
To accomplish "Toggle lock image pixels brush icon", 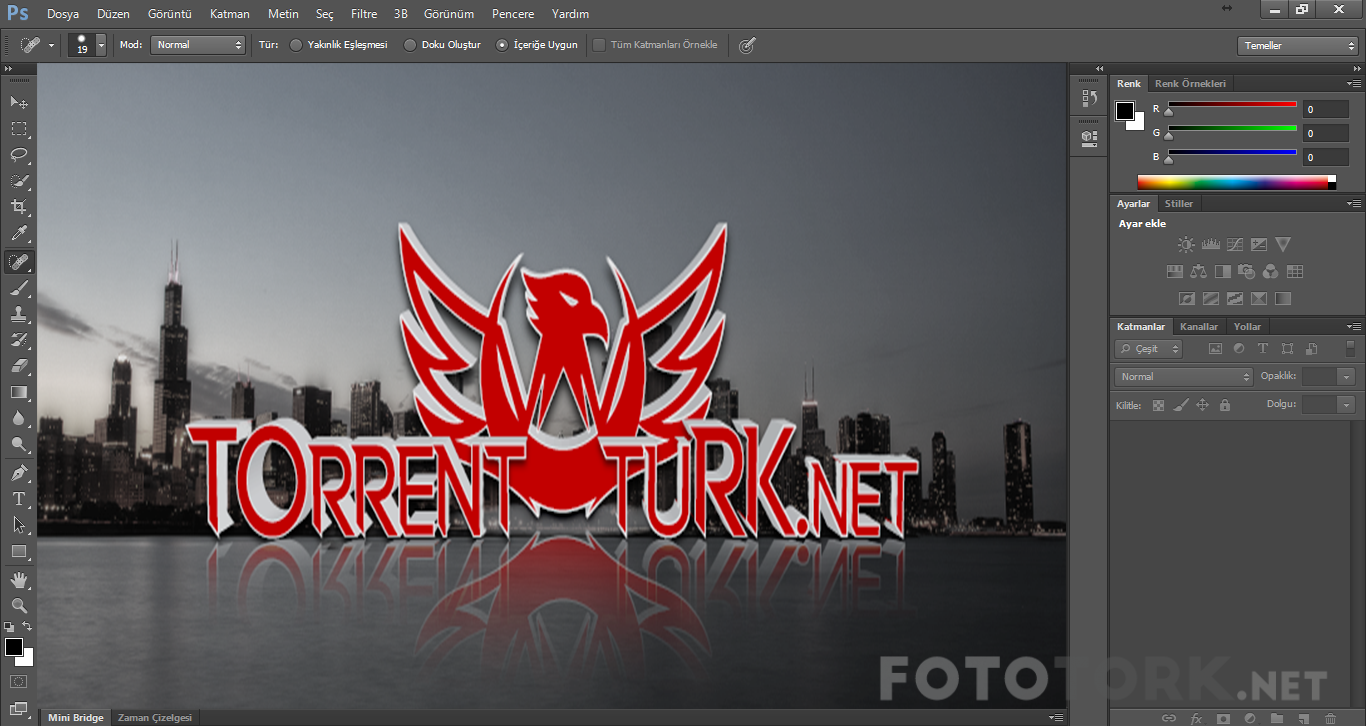I will tap(1180, 405).
